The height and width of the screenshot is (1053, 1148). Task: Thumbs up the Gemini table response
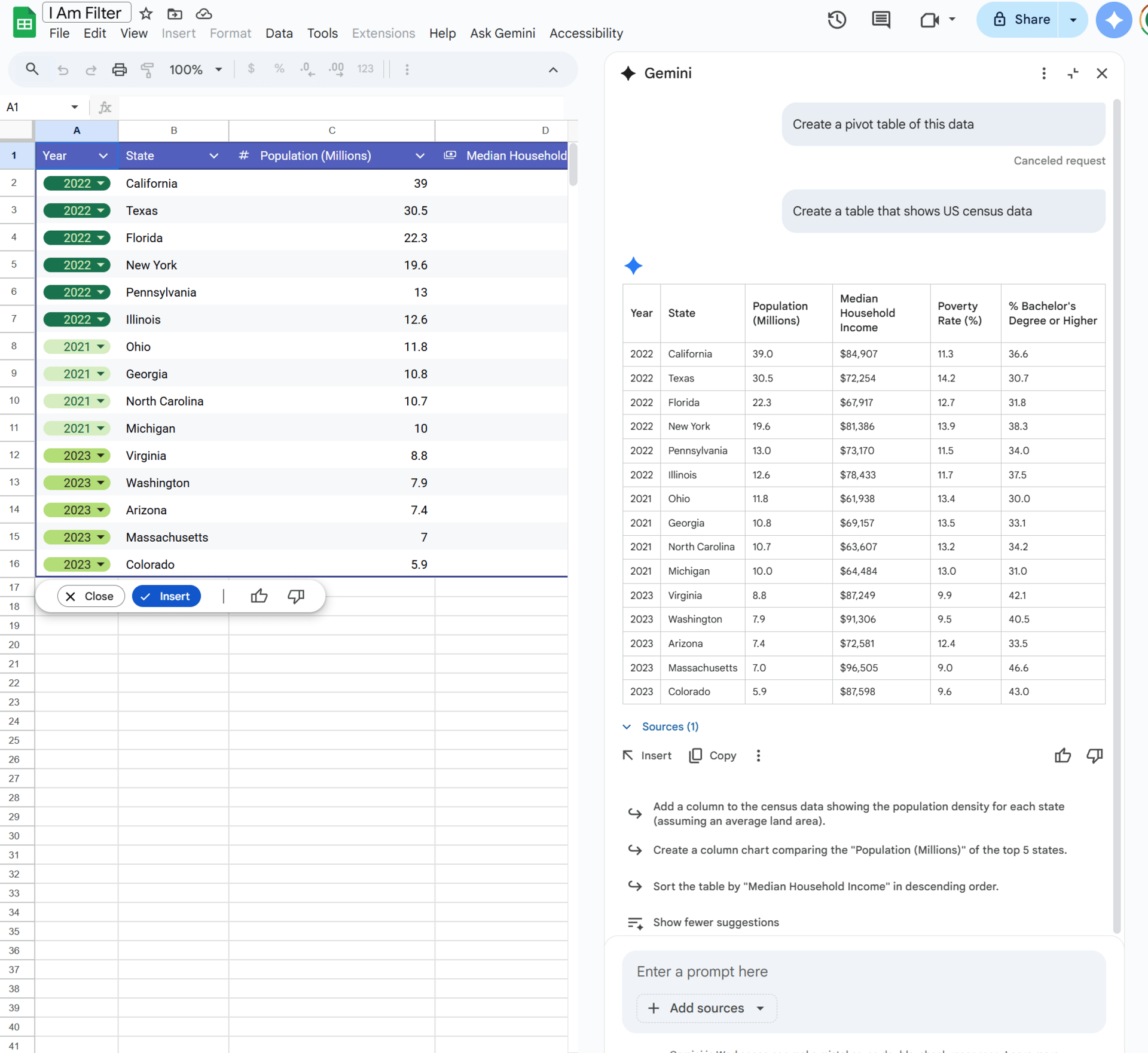(x=1062, y=756)
